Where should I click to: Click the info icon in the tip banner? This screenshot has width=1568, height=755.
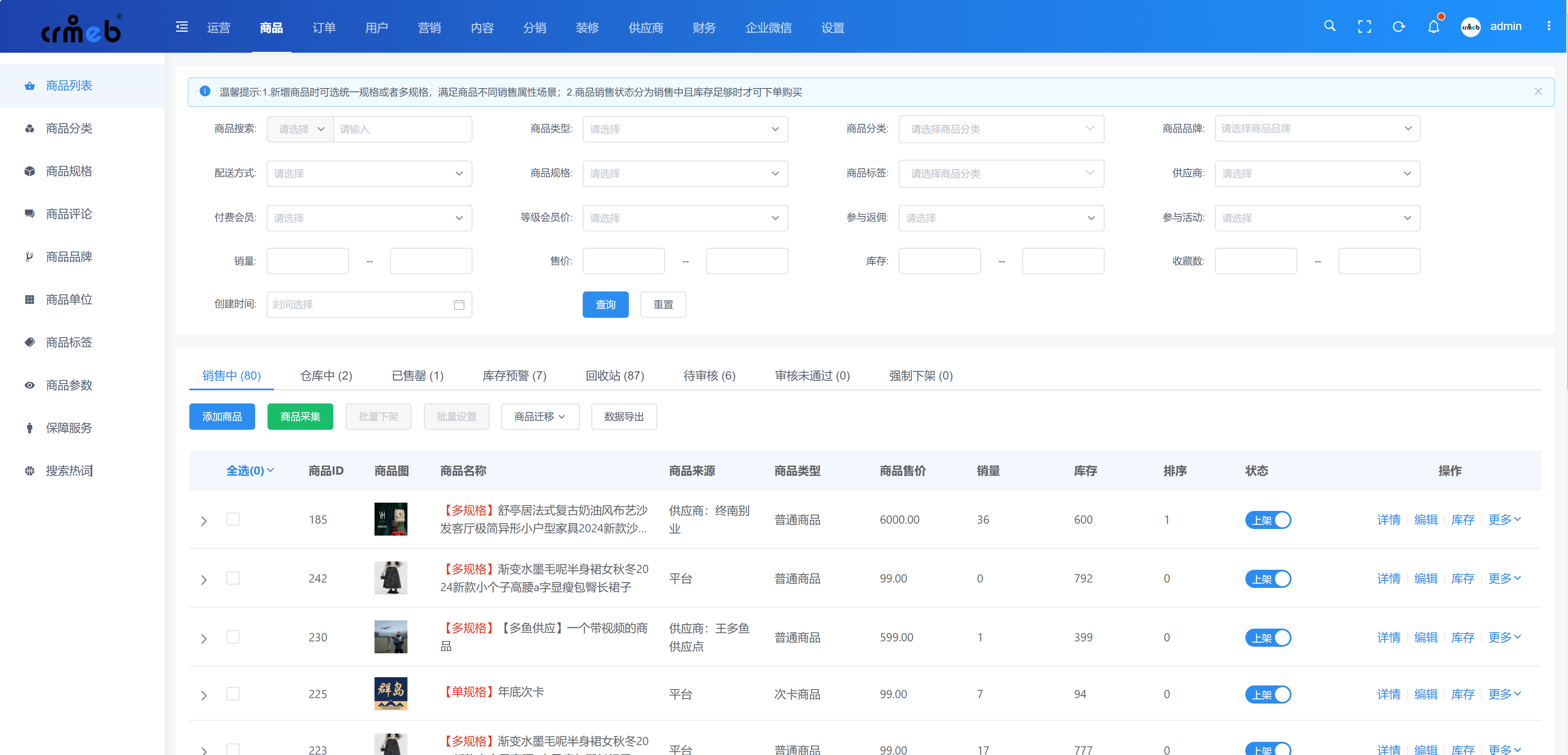pos(205,91)
